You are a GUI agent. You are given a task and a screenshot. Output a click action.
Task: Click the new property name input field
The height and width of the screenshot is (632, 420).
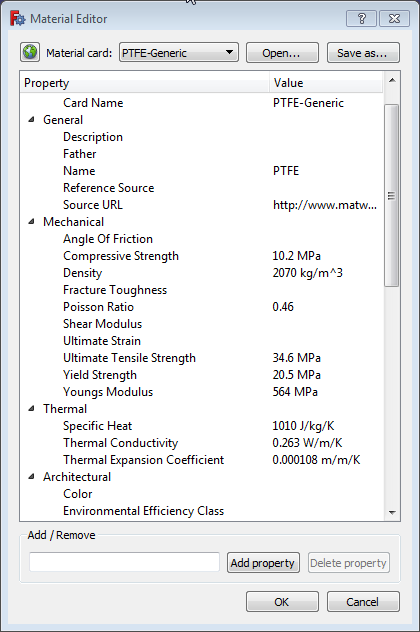[x=124, y=562]
